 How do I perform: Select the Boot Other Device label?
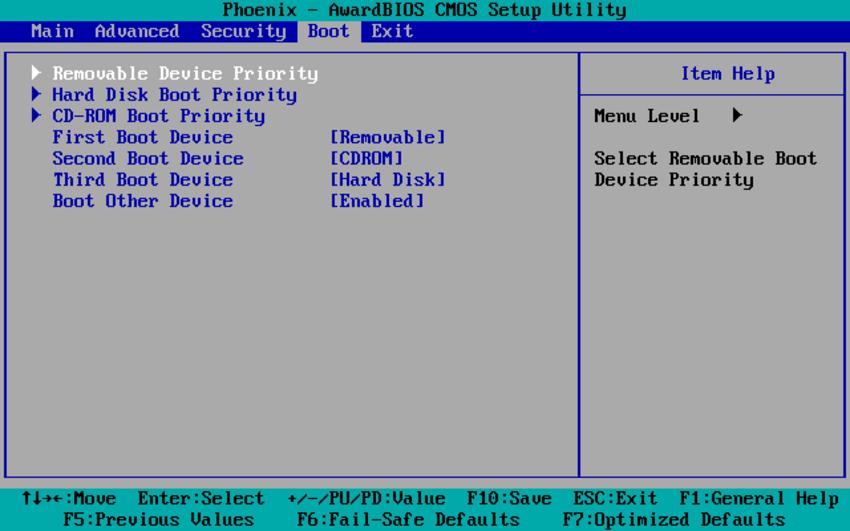pos(143,201)
